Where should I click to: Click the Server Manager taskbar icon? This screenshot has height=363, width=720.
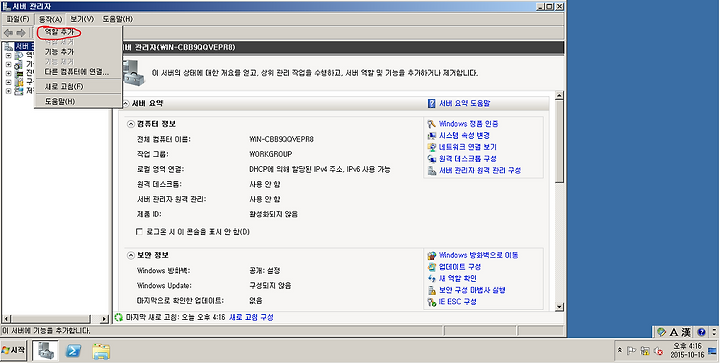[x=45, y=351]
